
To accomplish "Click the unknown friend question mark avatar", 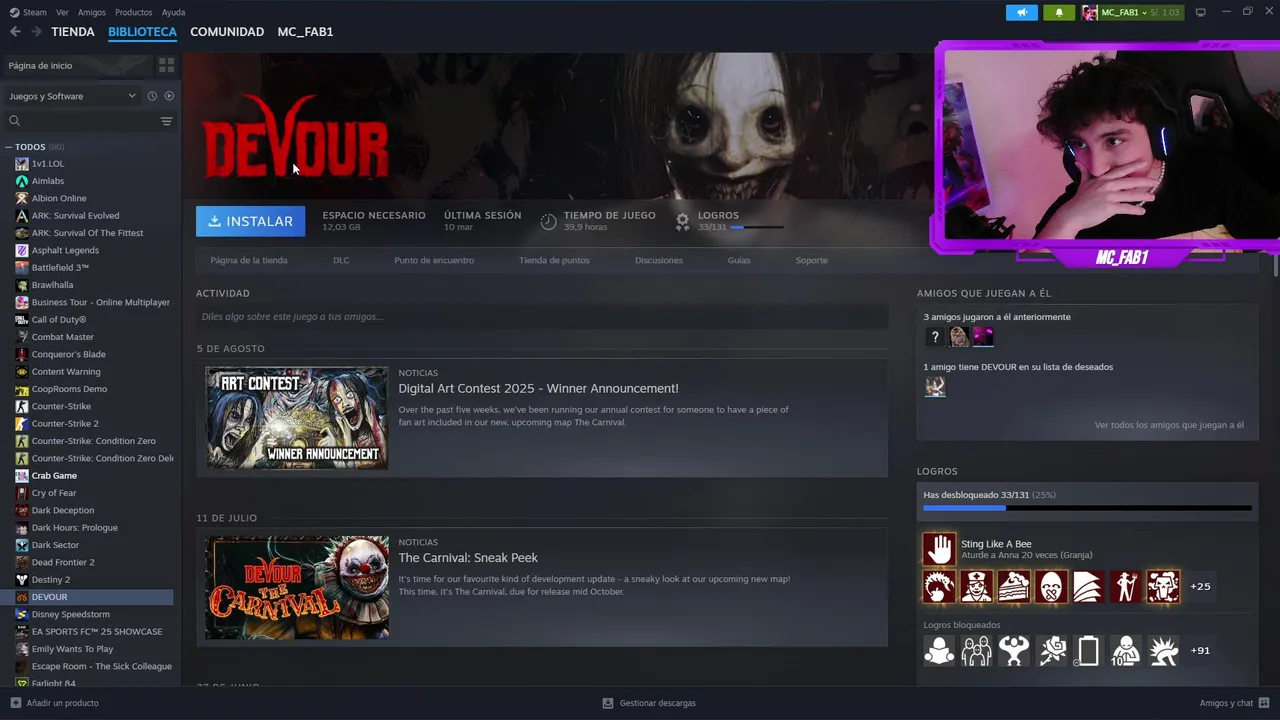I will click(934, 337).
